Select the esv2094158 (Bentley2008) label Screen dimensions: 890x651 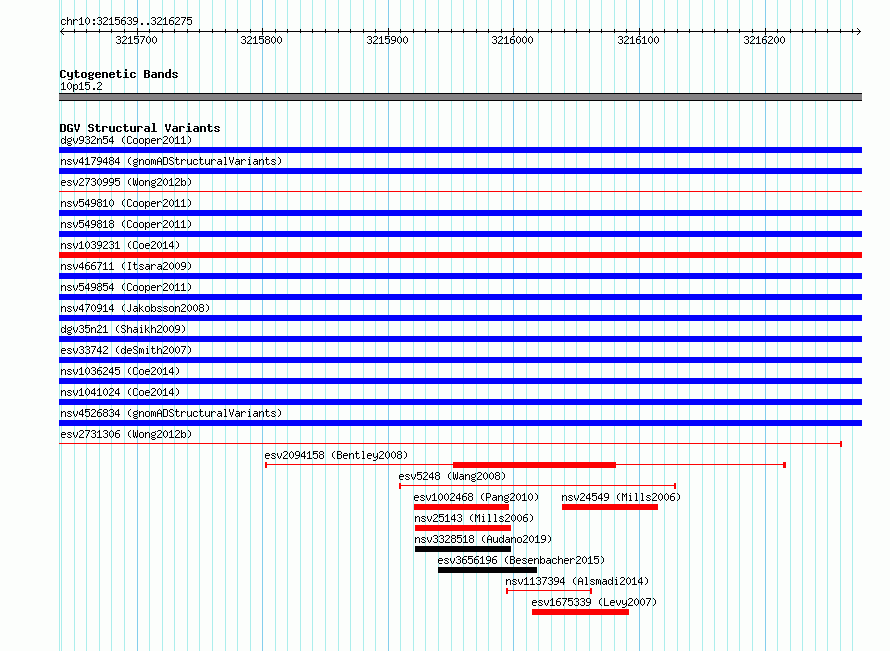pyautogui.click(x=336, y=455)
